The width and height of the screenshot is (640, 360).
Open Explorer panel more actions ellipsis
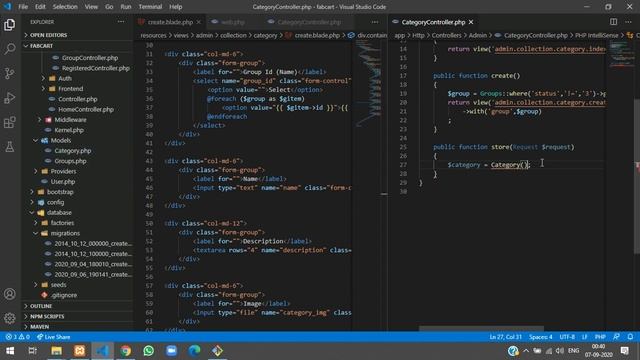click(121, 22)
